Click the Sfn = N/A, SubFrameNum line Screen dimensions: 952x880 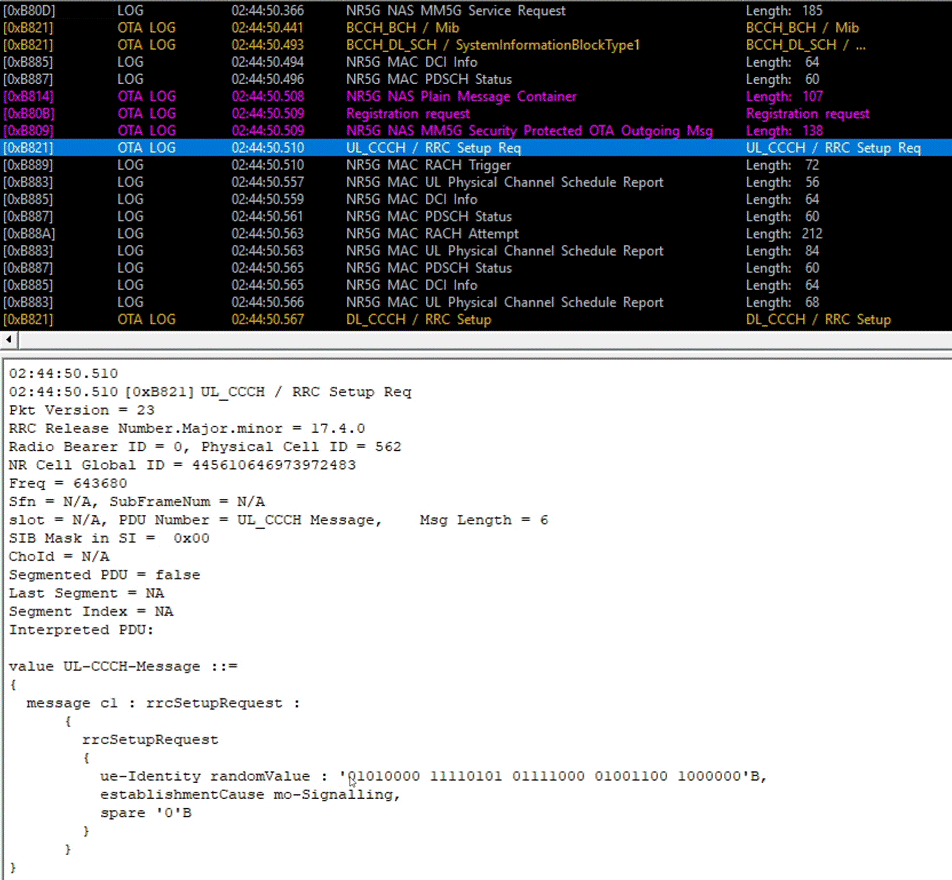click(137, 501)
